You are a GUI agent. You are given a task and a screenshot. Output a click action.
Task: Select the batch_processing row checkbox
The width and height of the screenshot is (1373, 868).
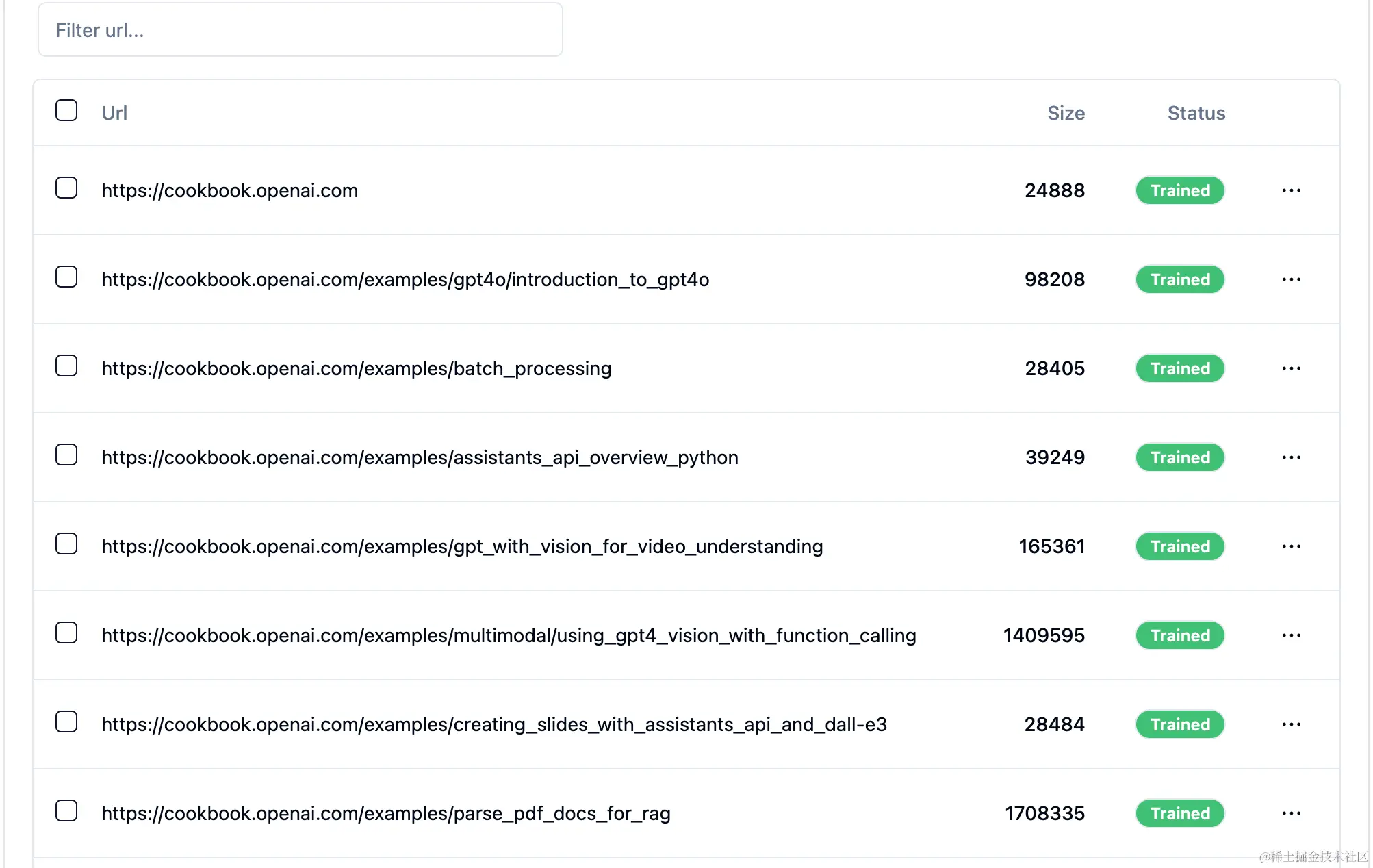coord(66,366)
